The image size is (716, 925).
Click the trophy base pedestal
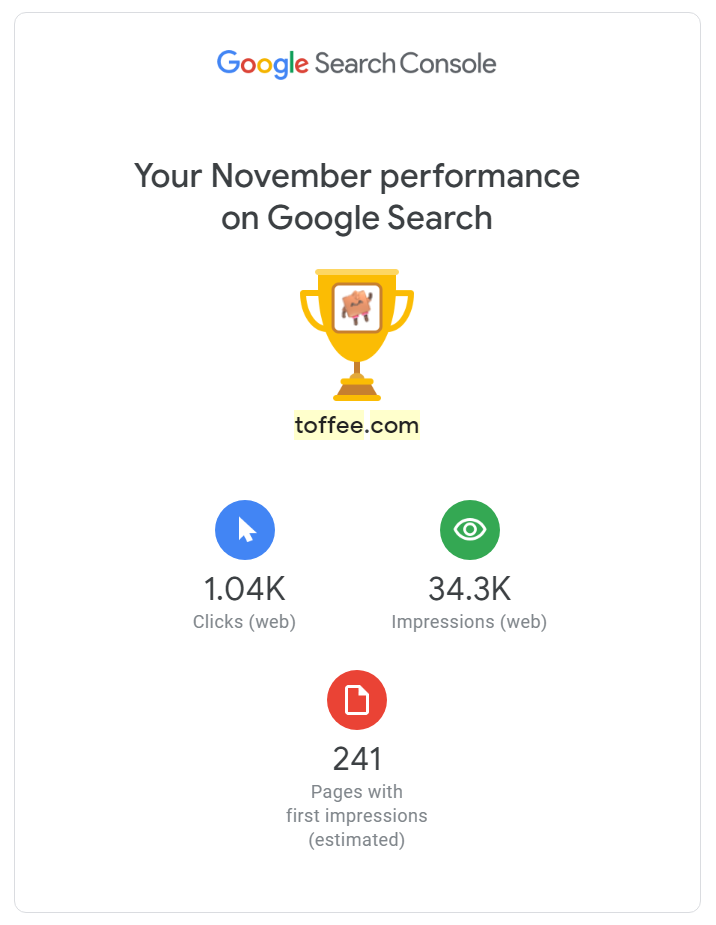(357, 389)
